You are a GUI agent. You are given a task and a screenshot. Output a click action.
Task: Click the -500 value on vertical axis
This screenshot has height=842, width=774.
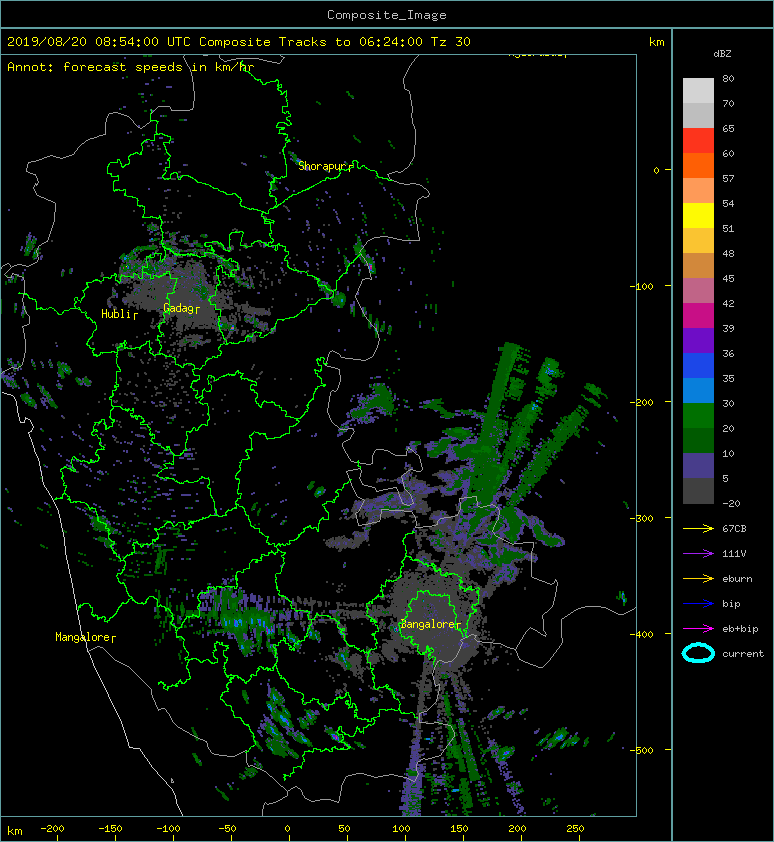tap(641, 750)
